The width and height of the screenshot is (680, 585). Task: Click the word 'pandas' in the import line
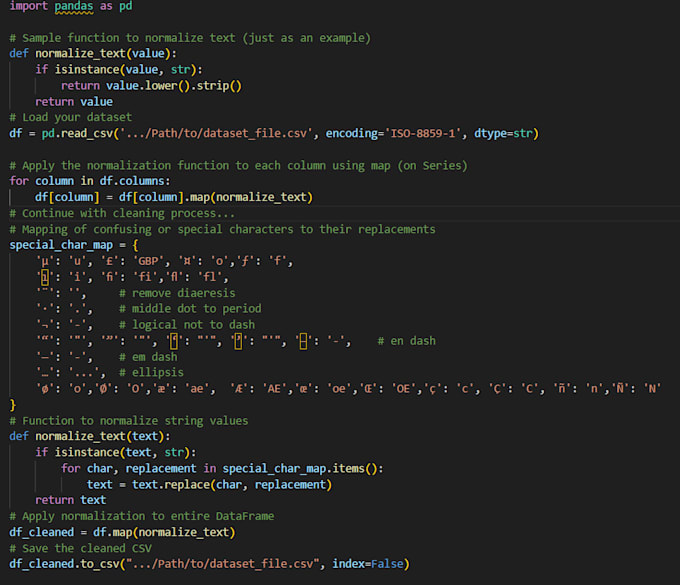(74, 6)
